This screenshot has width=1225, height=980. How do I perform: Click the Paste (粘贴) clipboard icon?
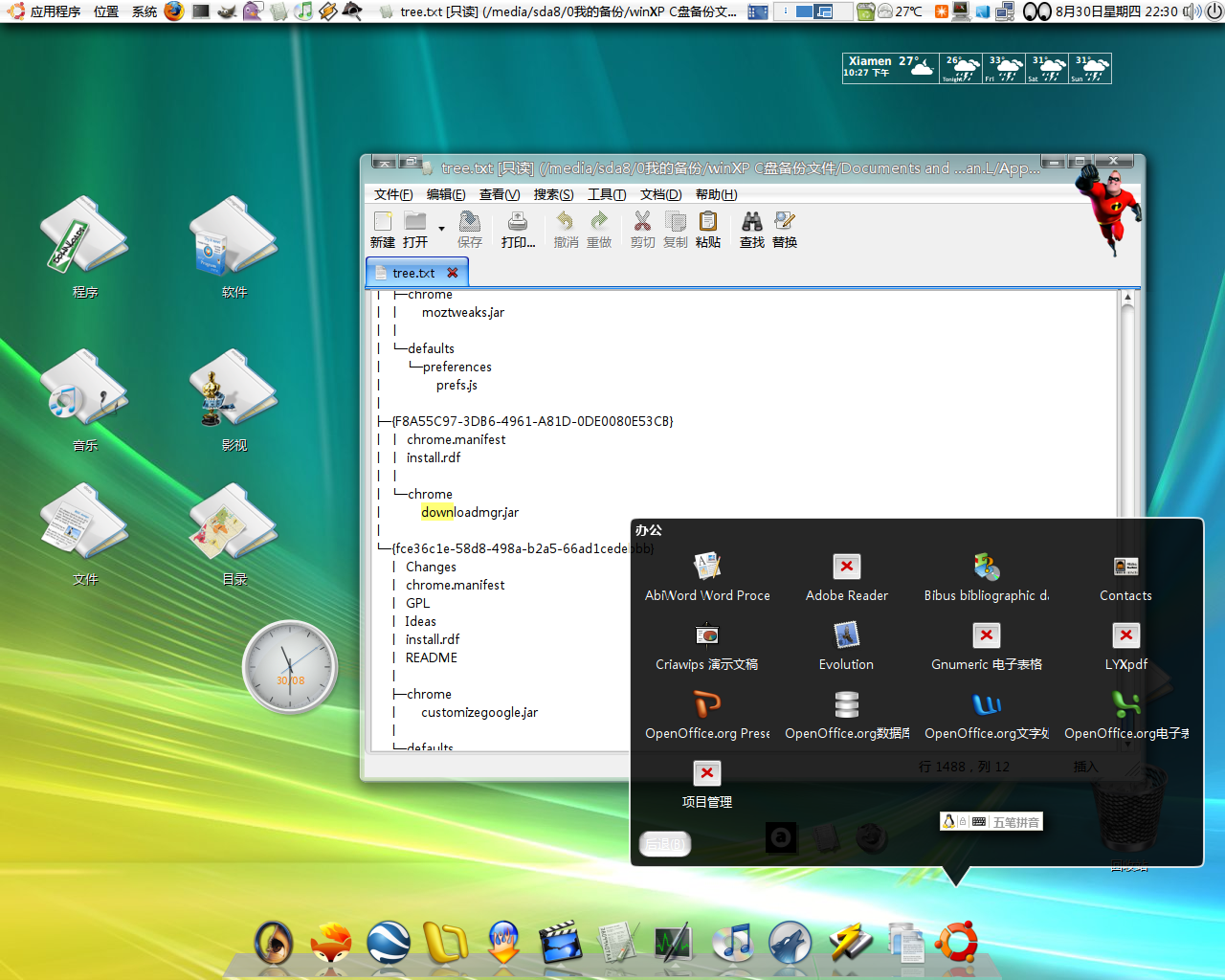click(708, 230)
